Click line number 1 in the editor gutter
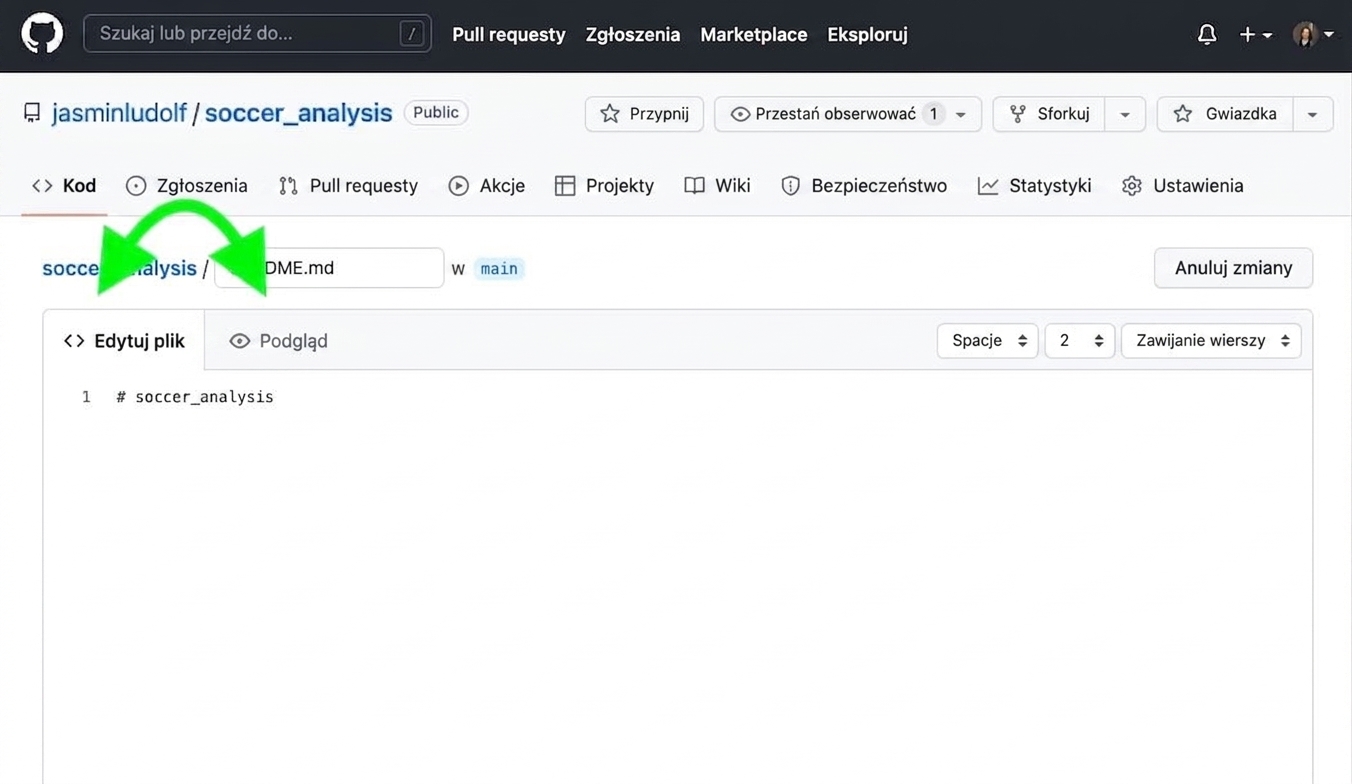The height and width of the screenshot is (784, 1352). pos(86,397)
